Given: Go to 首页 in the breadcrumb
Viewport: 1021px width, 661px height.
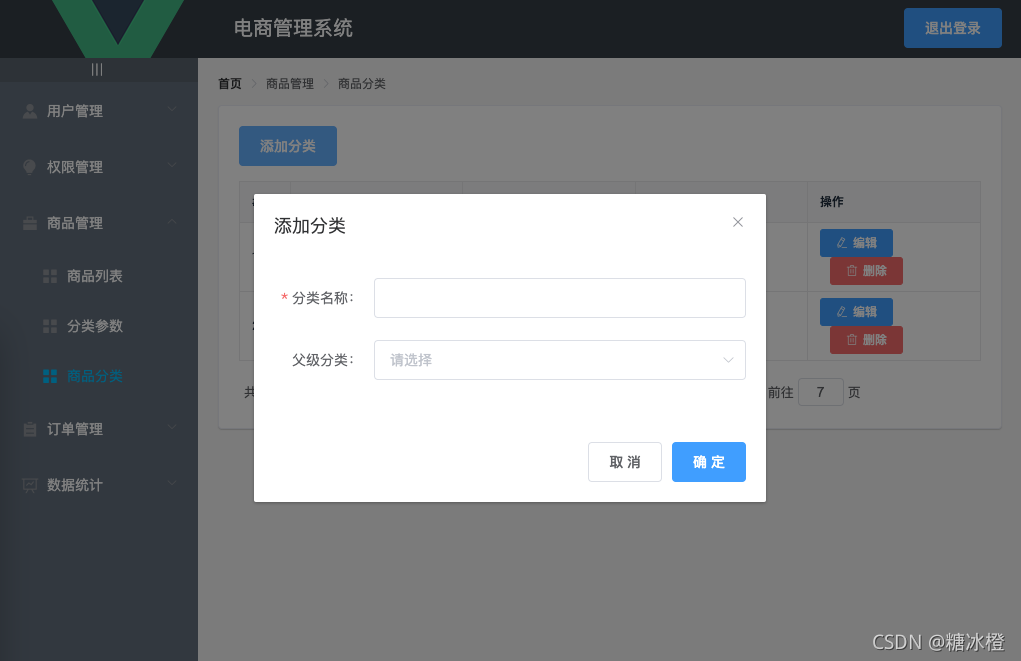Looking at the screenshot, I should [229, 83].
